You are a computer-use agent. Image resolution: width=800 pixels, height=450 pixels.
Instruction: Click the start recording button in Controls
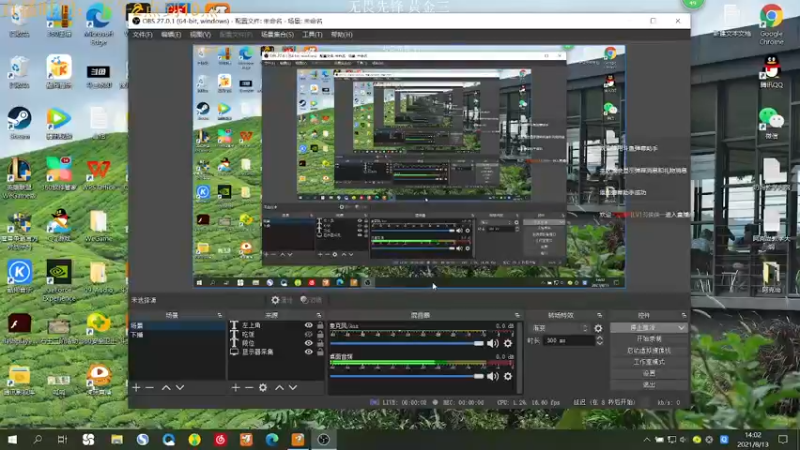tap(648, 339)
